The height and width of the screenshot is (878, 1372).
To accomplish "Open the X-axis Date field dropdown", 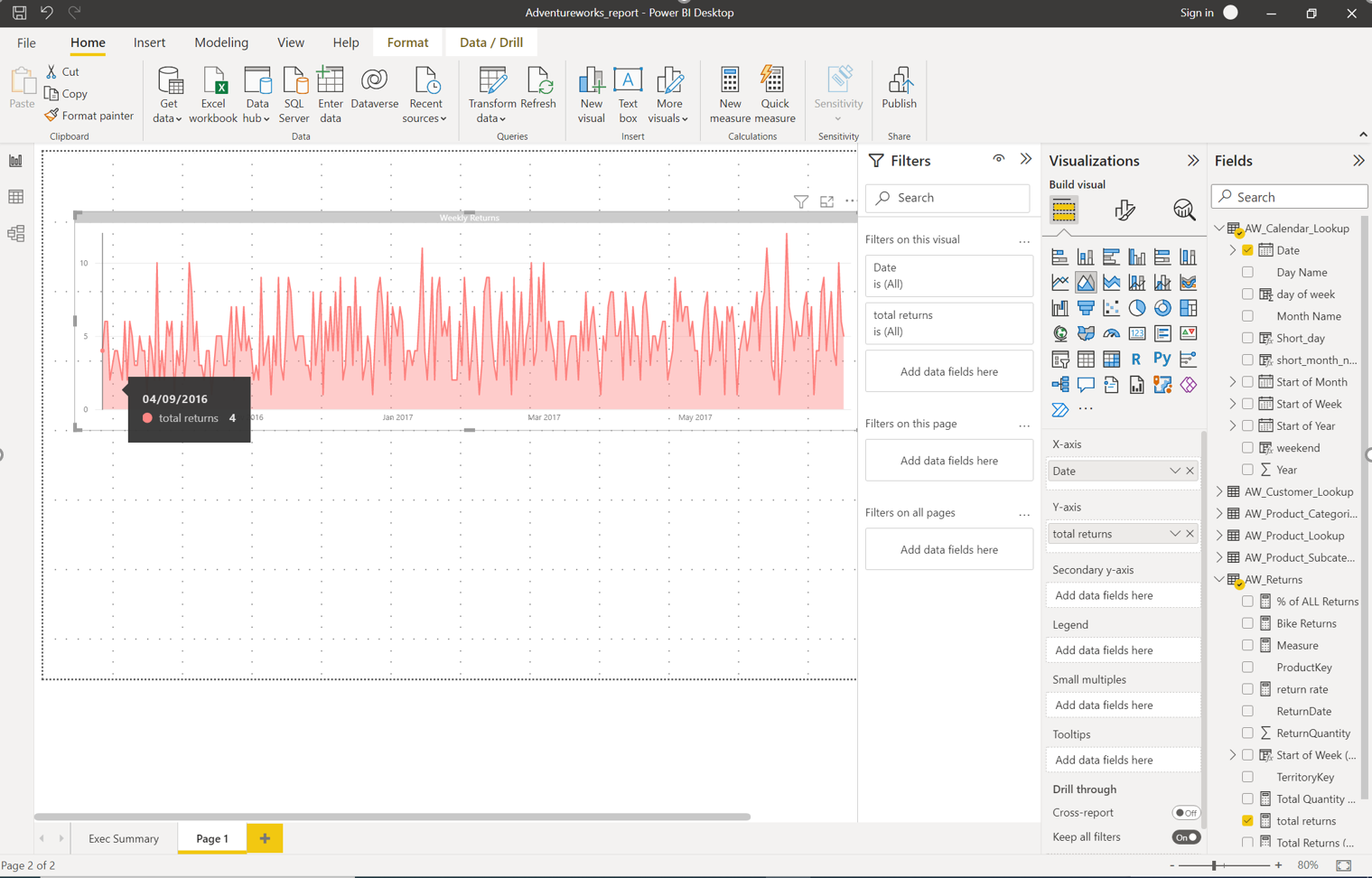I will (x=1174, y=471).
